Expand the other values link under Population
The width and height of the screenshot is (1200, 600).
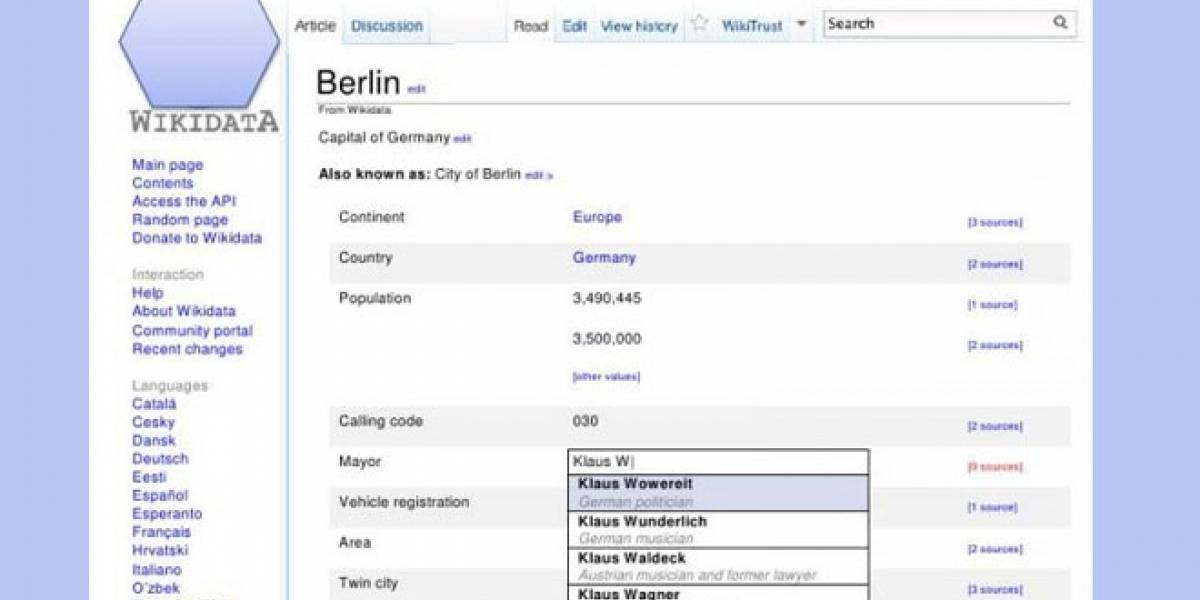click(x=606, y=377)
